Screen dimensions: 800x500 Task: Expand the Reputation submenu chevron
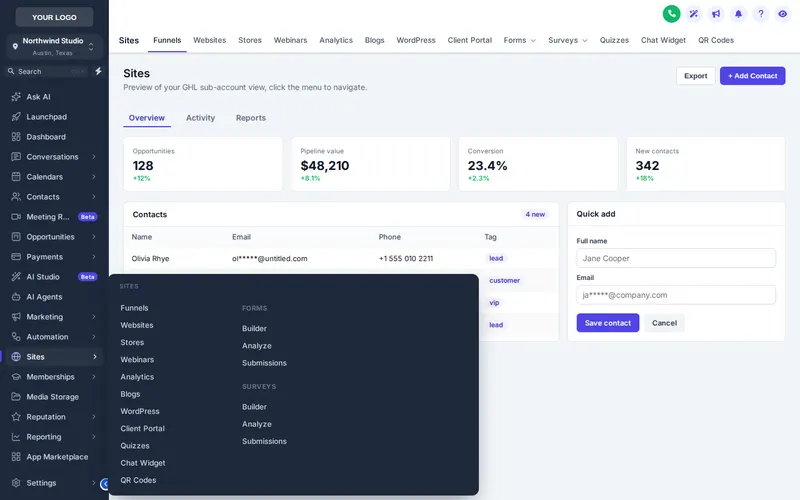pyautogui.click(x=94, y=417)
